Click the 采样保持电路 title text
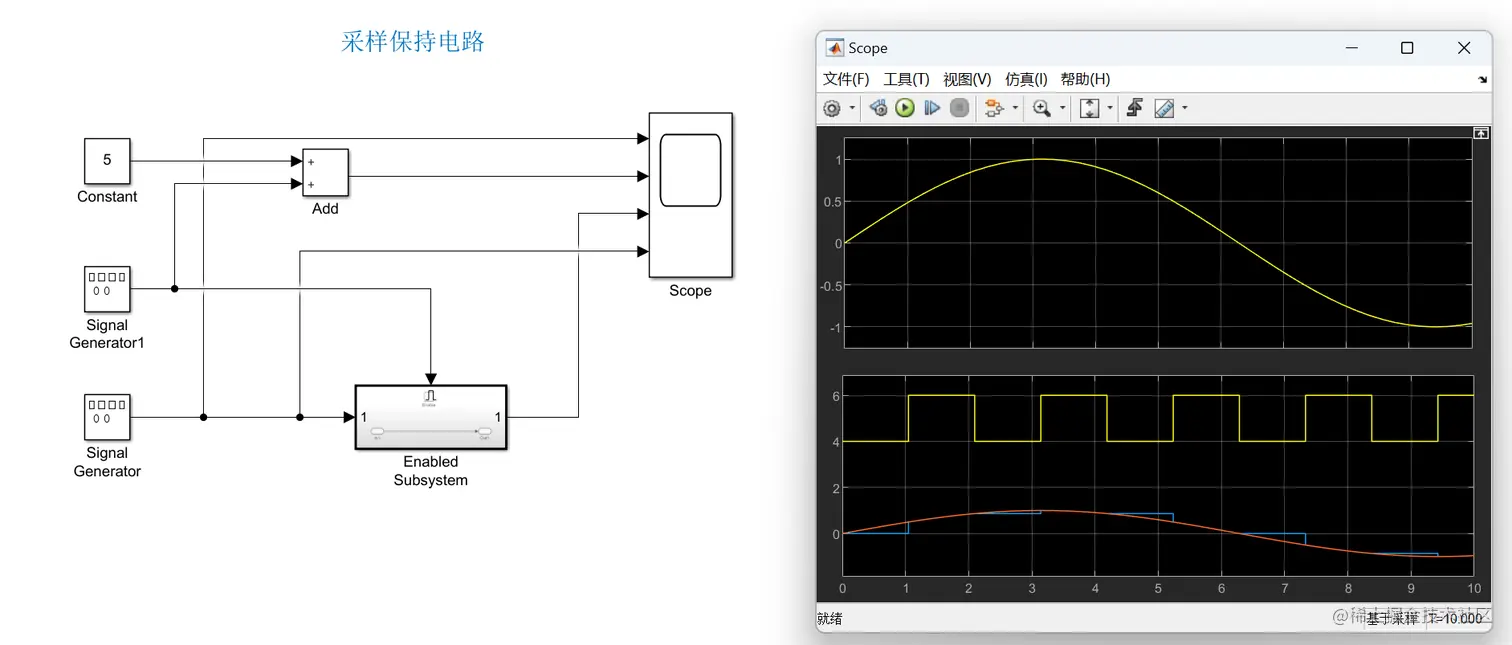Screen dimensions: 1512x645 413,42
